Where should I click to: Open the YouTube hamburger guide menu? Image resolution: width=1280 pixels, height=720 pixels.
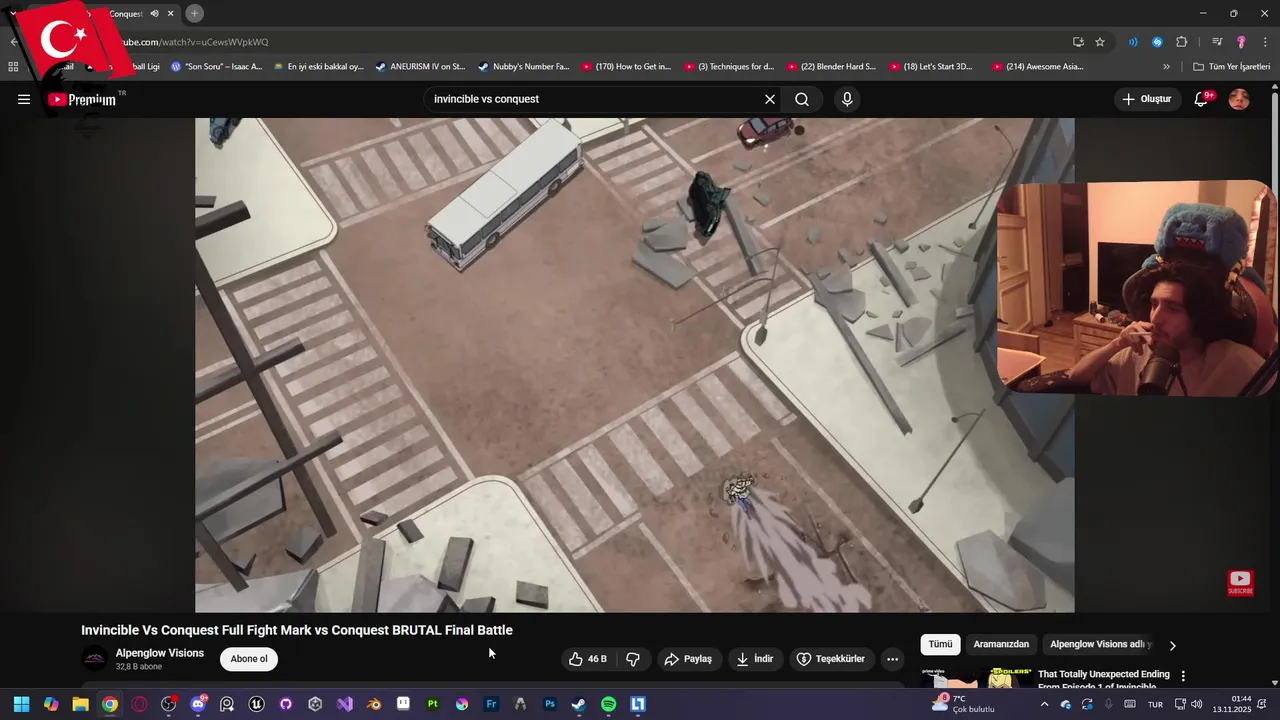pos(24,99)
